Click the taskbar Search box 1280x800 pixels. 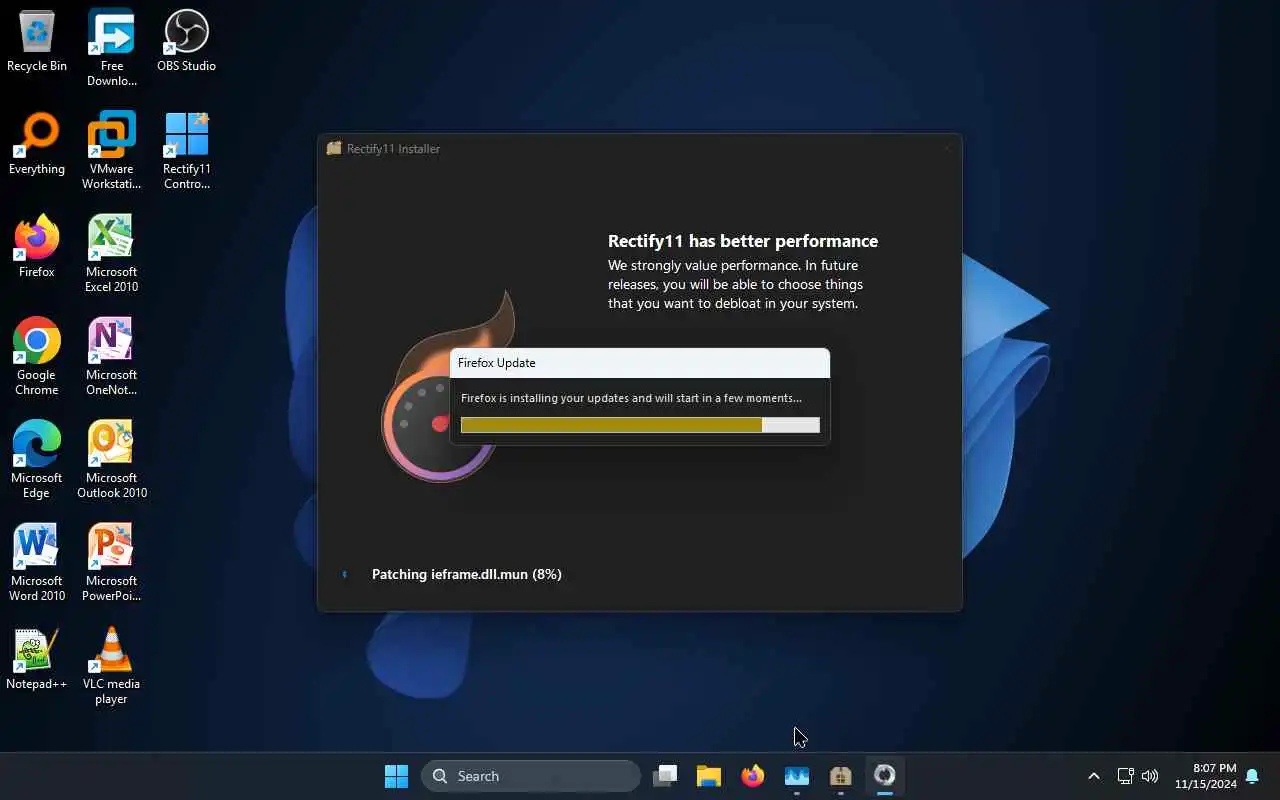tap(531, 776)
